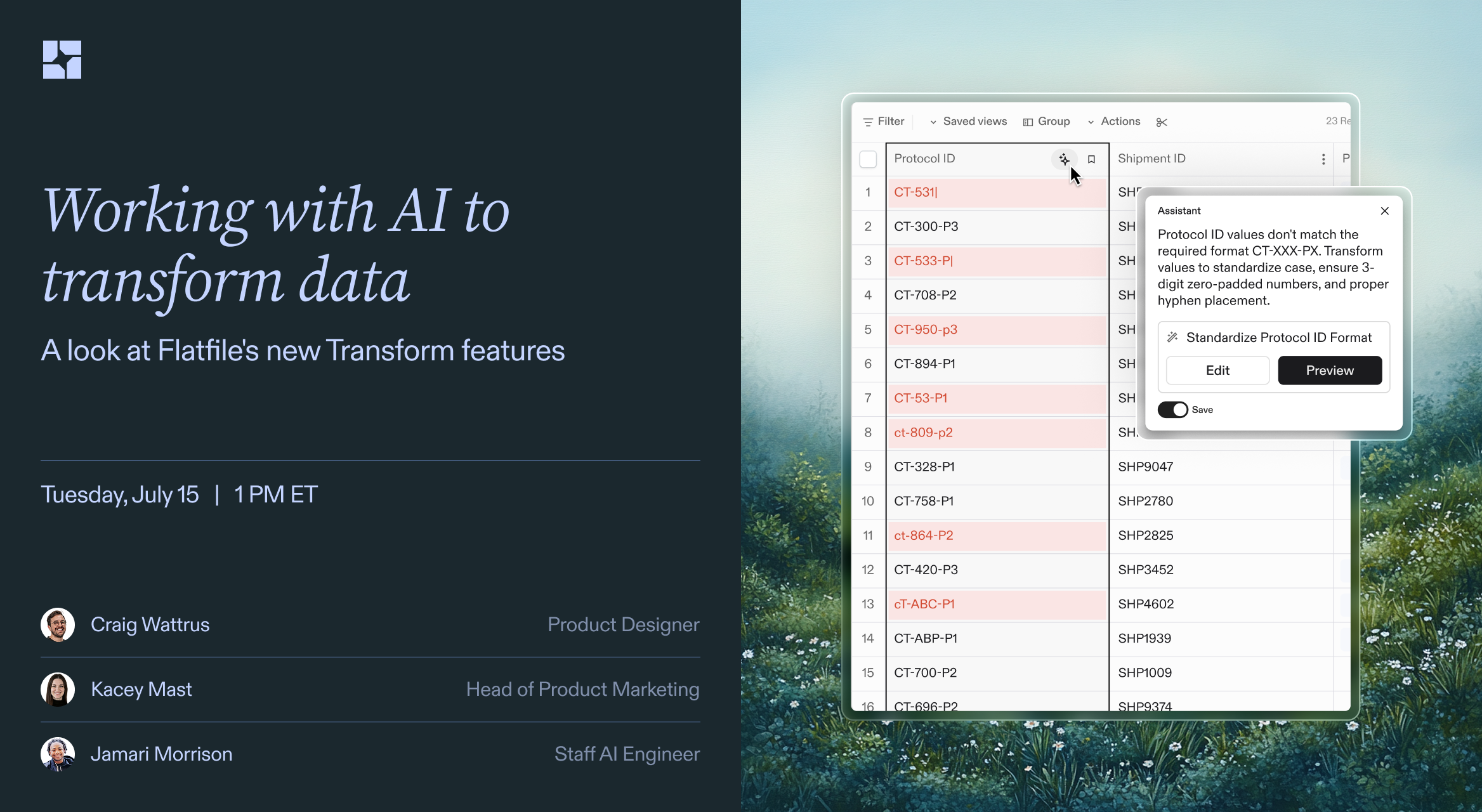Image resolution: width=1482 pixels, height=812 pixels.
Task: Click the Flatfile logo in the top-left corner
Action: pyautogui.click(x=62, y=59)
